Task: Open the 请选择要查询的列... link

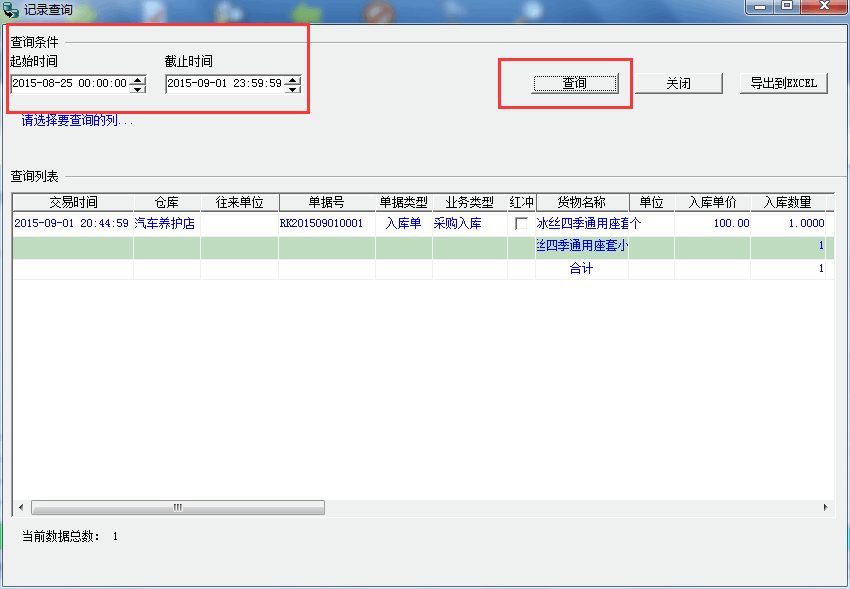Action: (78, 120)
